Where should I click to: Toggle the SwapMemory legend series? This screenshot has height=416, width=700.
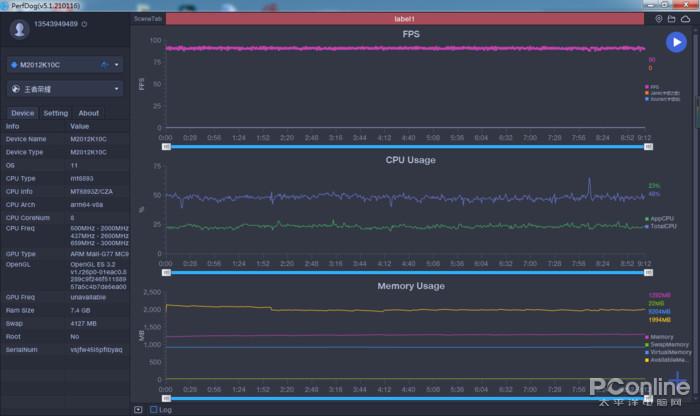tap(667, 345)
